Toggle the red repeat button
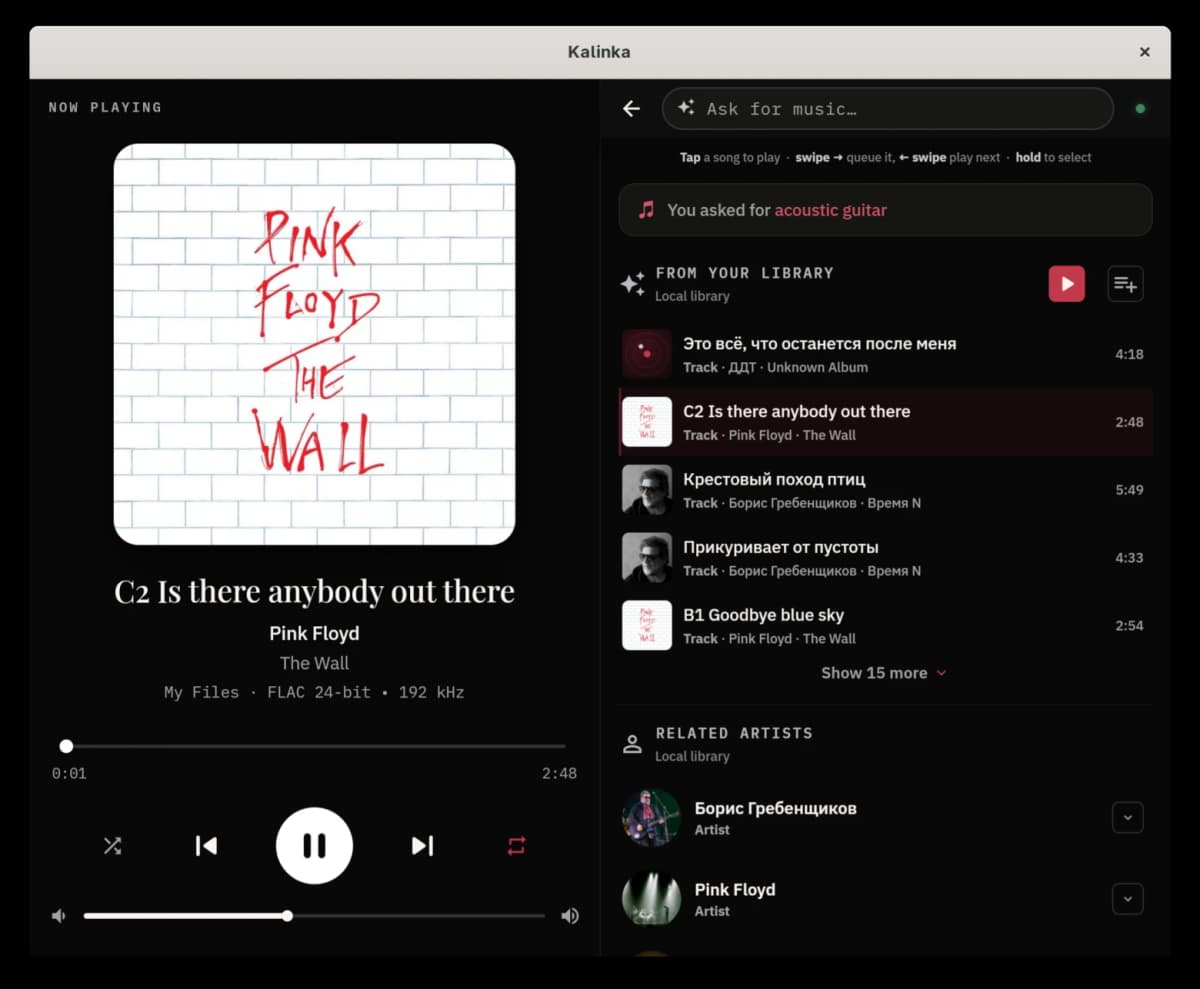 click(516, 846)
